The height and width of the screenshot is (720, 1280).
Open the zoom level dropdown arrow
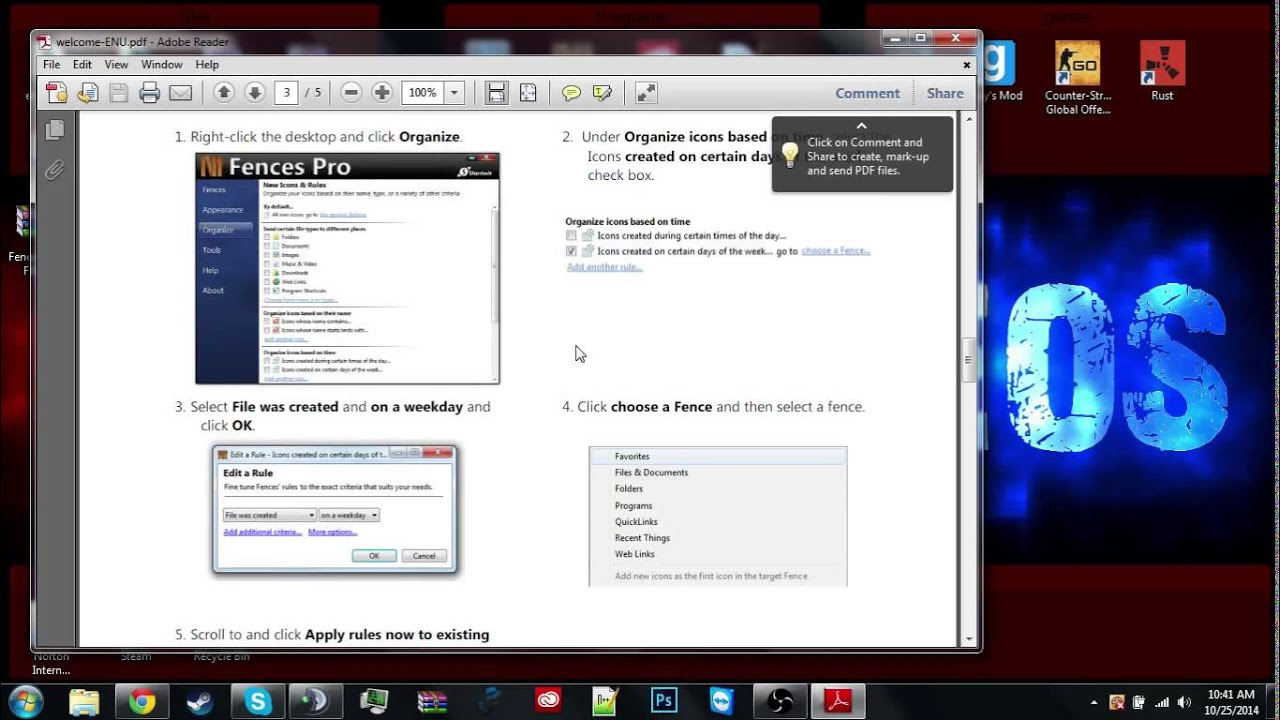point(454,93)
